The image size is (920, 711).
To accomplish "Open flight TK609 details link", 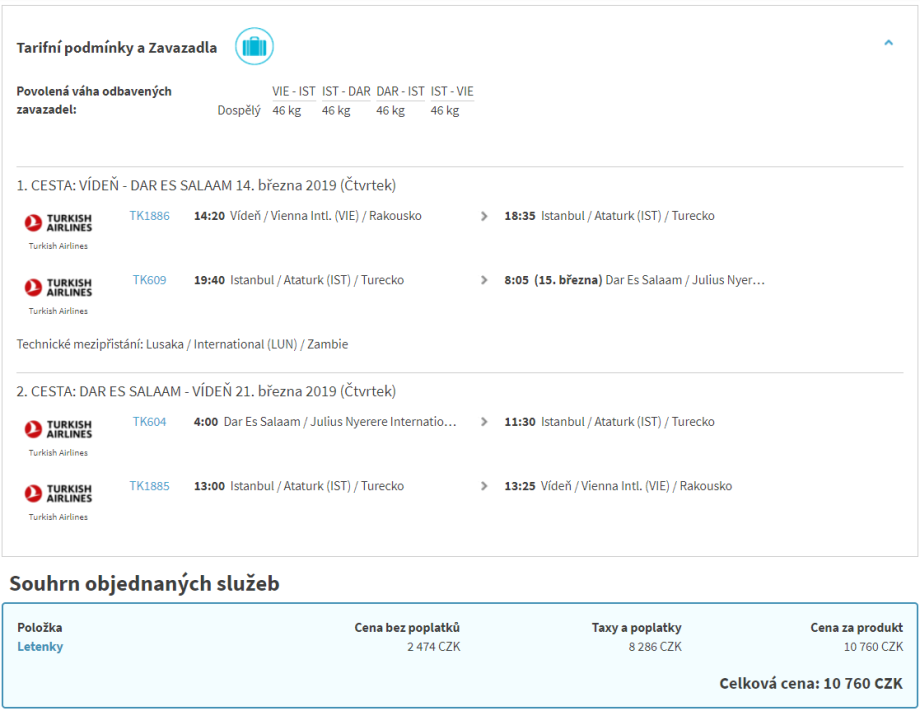I will point(149,280).
